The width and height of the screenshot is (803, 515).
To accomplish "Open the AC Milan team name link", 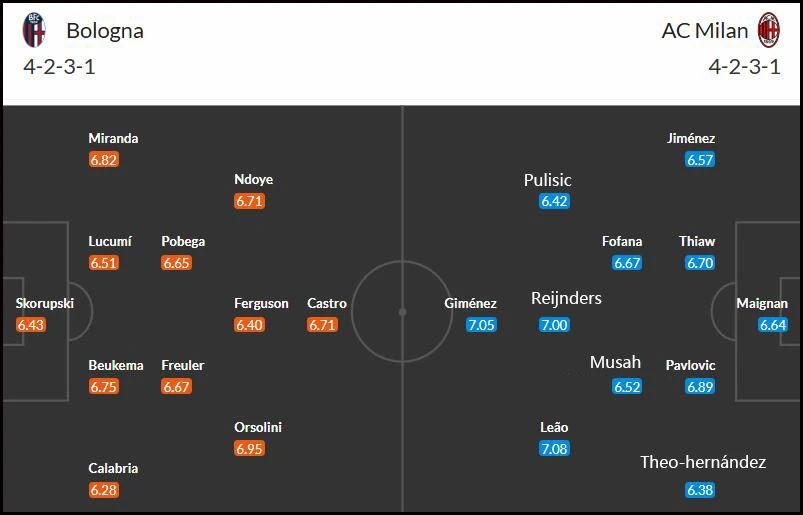I will (705, 31).
